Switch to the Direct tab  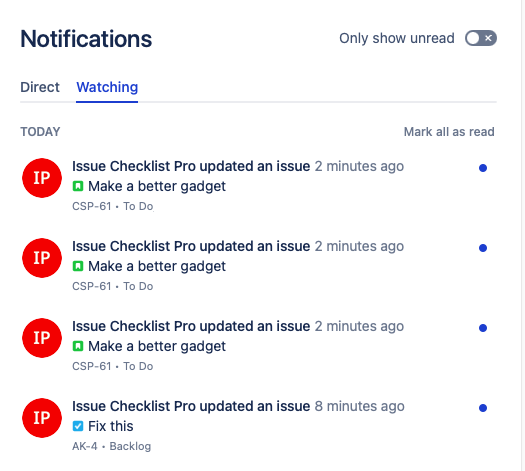(x=40, y=87)
